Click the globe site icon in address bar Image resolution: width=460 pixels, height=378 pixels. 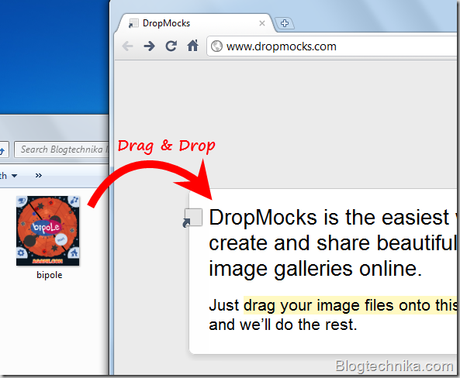[217, 46]
